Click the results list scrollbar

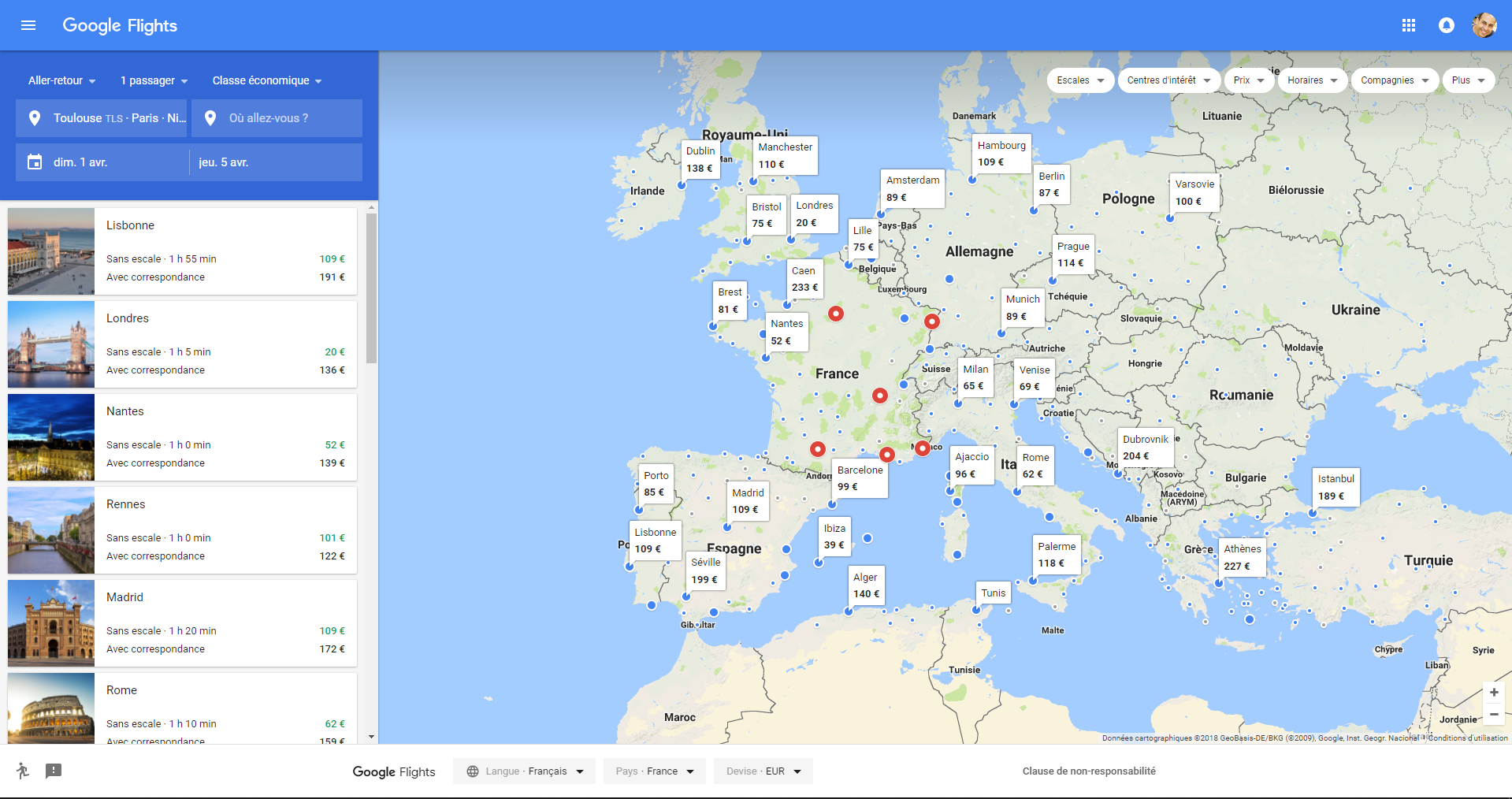(x=371, y=288)
